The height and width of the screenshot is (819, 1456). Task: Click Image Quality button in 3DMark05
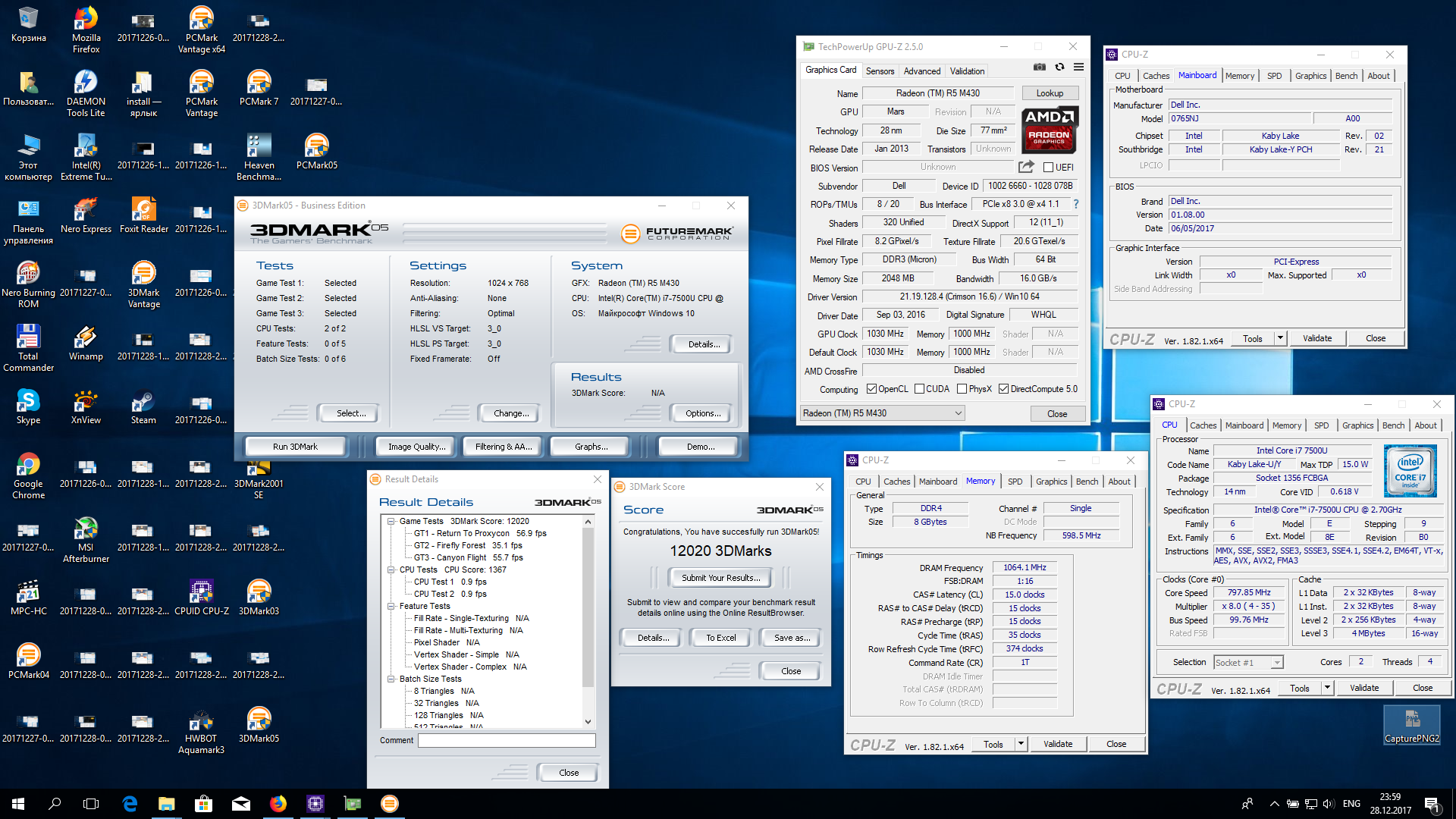click(x=416, y=447)
